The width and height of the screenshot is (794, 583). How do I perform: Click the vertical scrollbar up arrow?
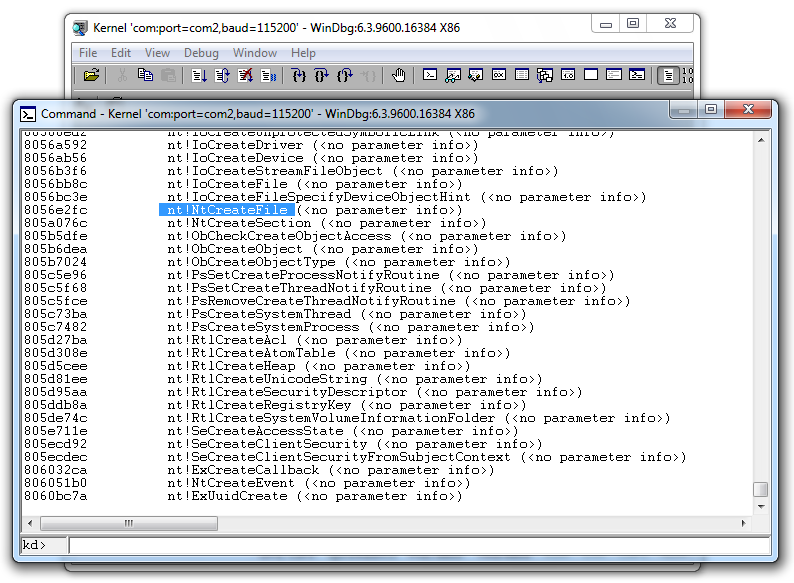click(761, 140)
